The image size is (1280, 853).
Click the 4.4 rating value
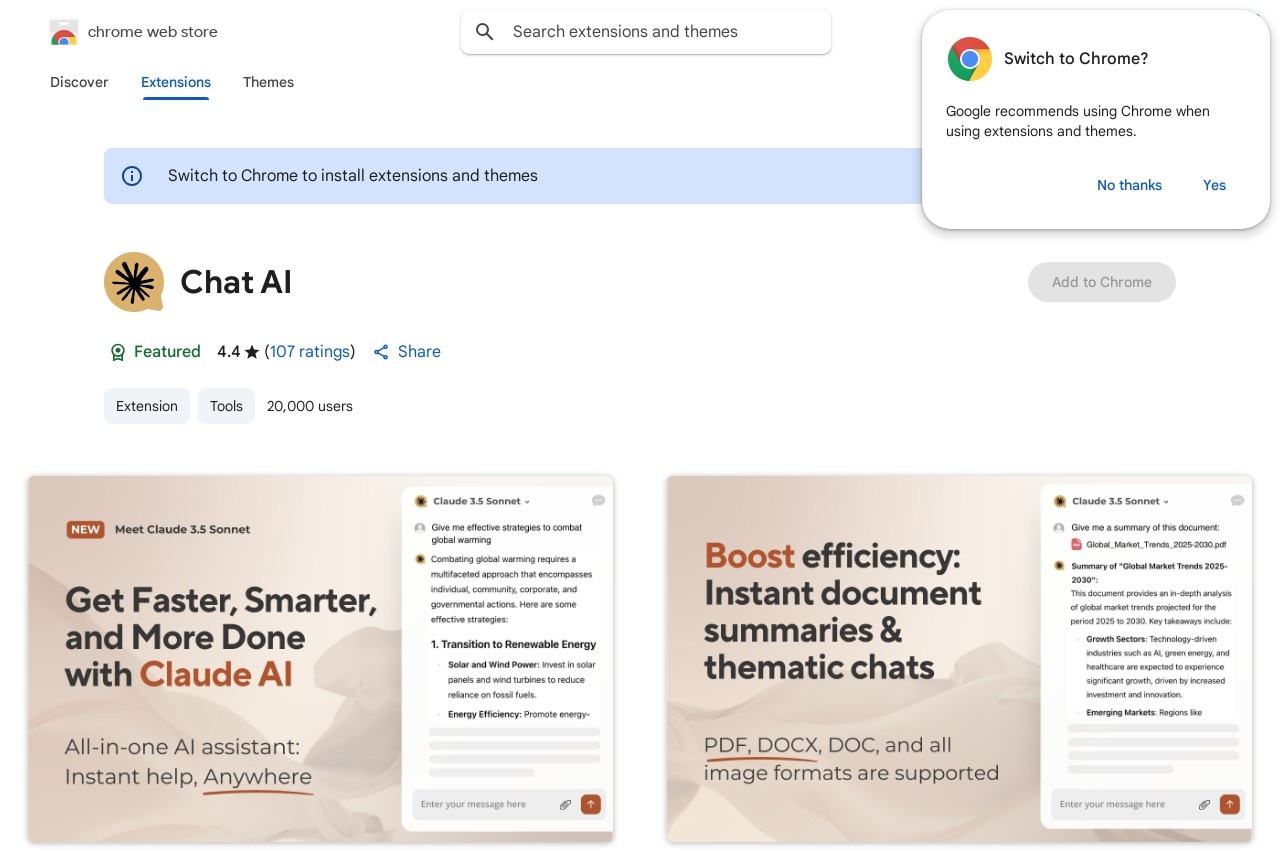coord(229,352)
